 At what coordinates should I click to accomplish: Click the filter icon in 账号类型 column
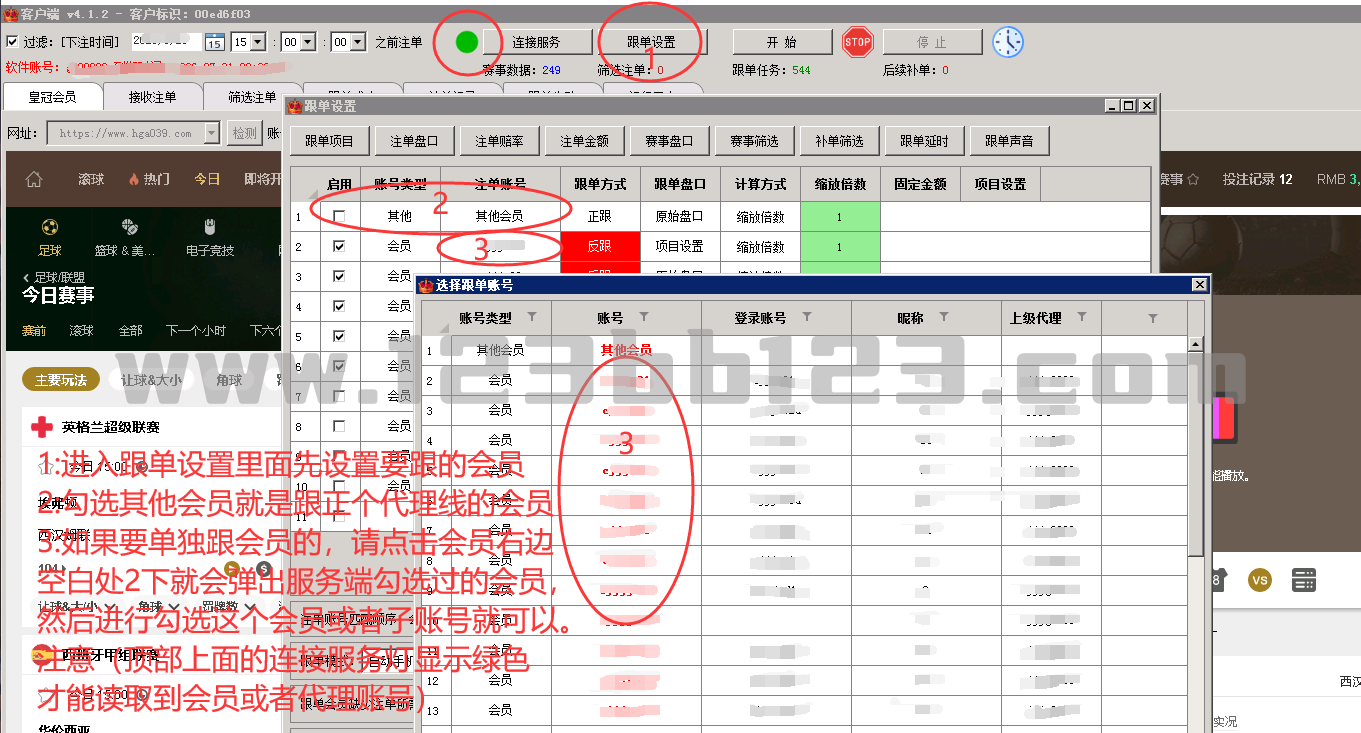(x=532, y=317)
